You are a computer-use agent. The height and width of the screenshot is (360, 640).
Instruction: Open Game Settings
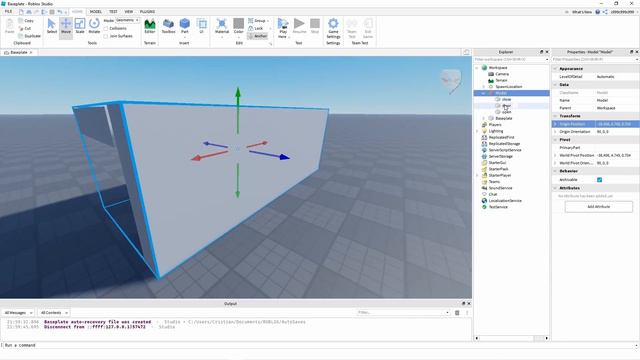(333, 28)
